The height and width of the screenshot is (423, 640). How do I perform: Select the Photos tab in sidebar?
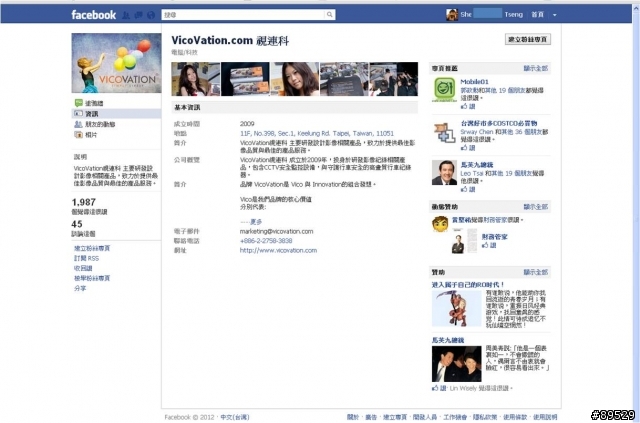(x=91, y=135)
